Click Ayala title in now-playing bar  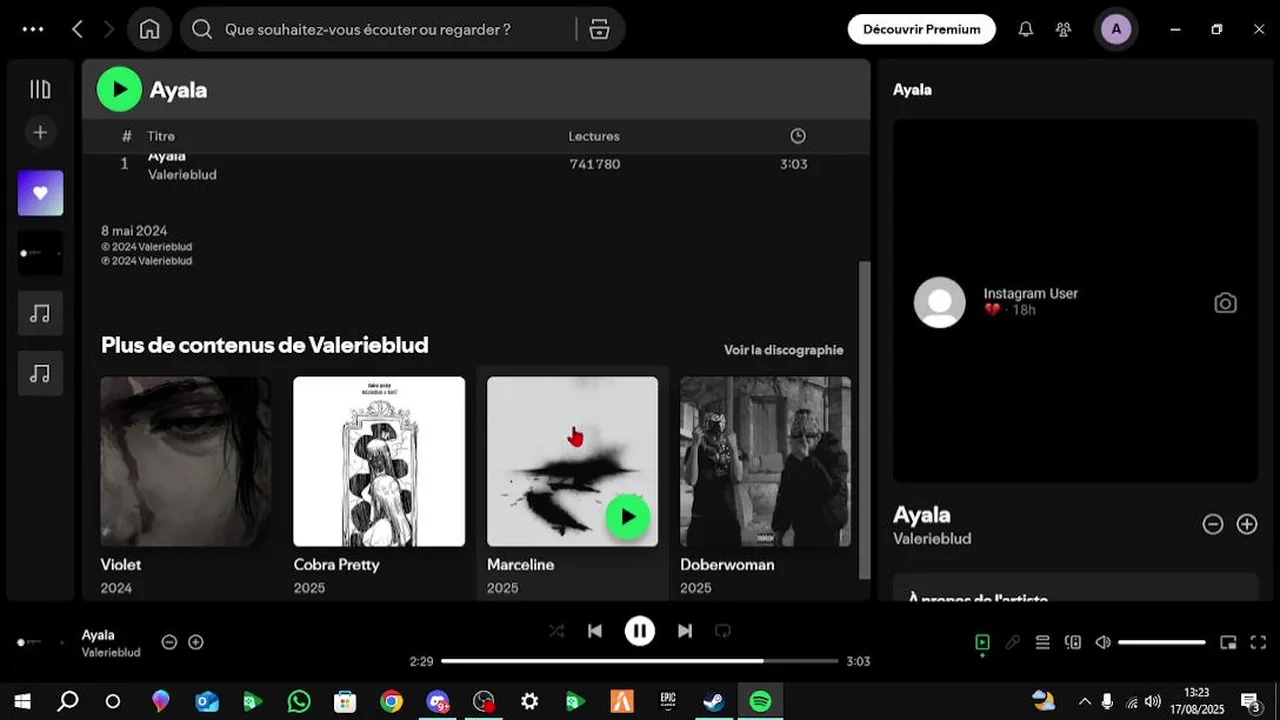(98, 635)
